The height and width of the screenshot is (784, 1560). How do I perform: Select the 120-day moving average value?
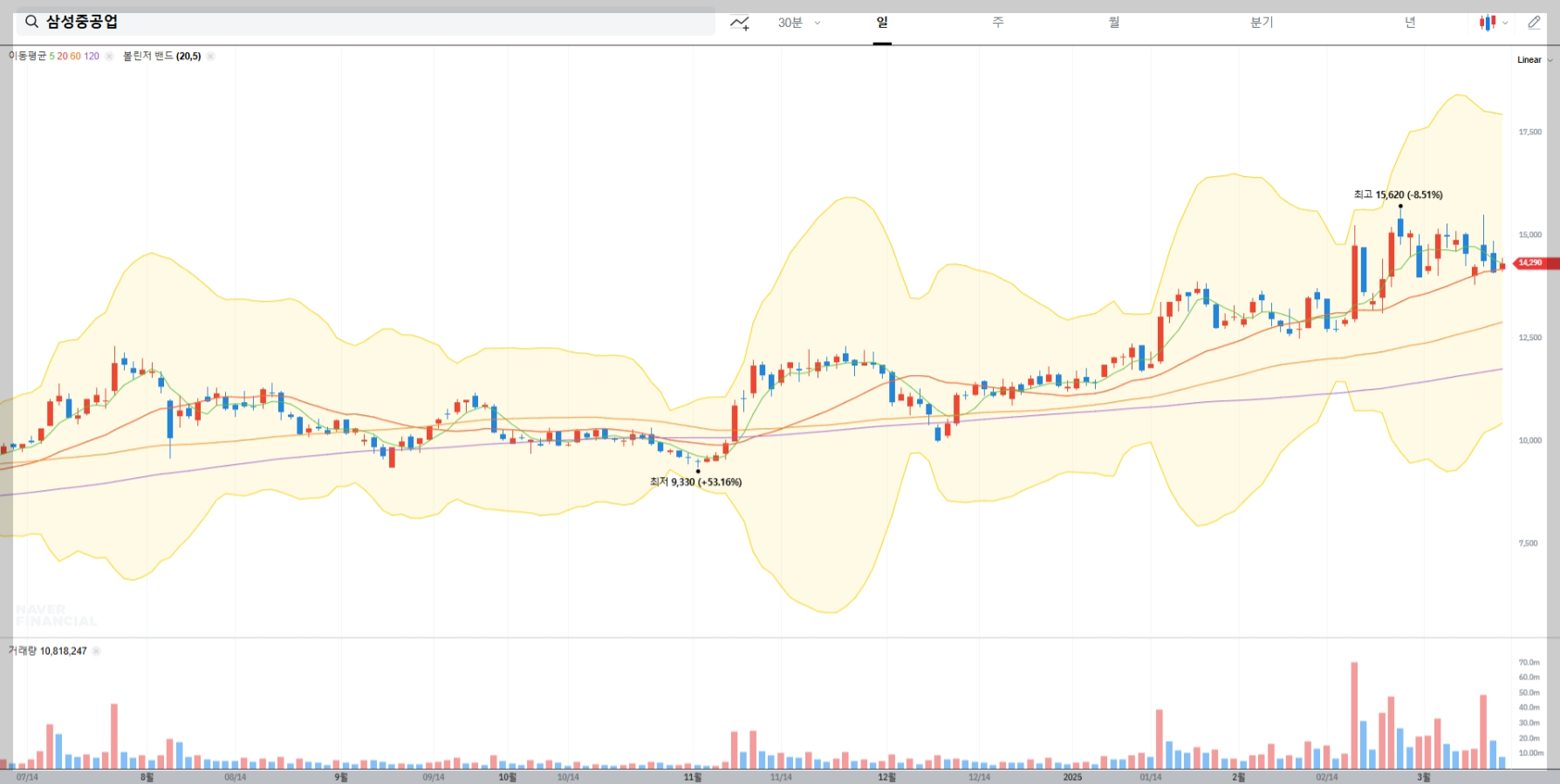[x=92, y=56]
